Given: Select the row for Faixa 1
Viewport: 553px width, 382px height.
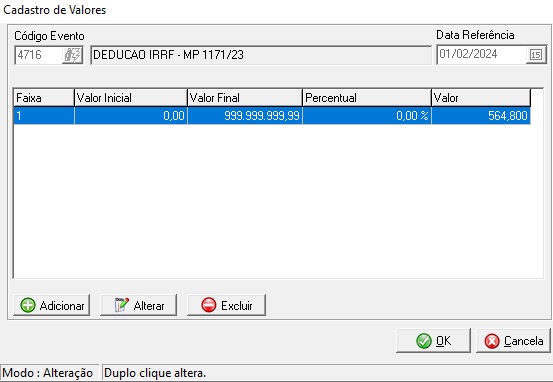Looking at the screenshot, I should click(x=272, y=116).
